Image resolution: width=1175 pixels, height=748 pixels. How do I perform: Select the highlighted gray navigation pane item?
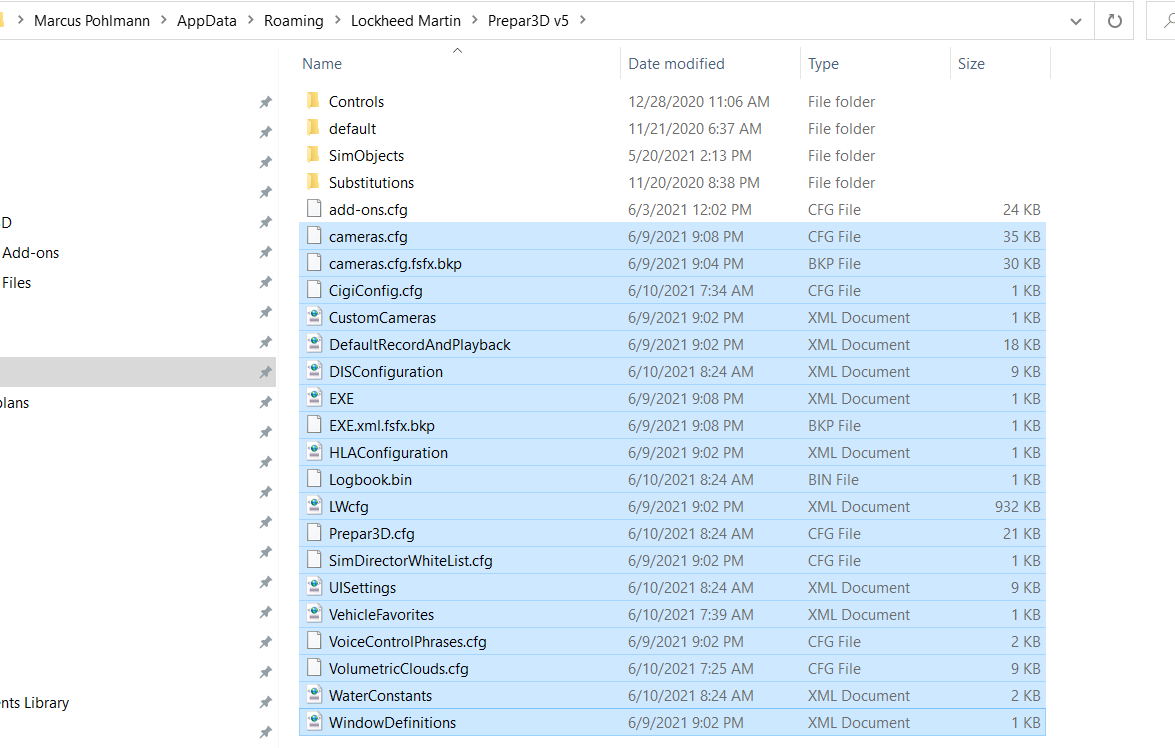(137, 372)
